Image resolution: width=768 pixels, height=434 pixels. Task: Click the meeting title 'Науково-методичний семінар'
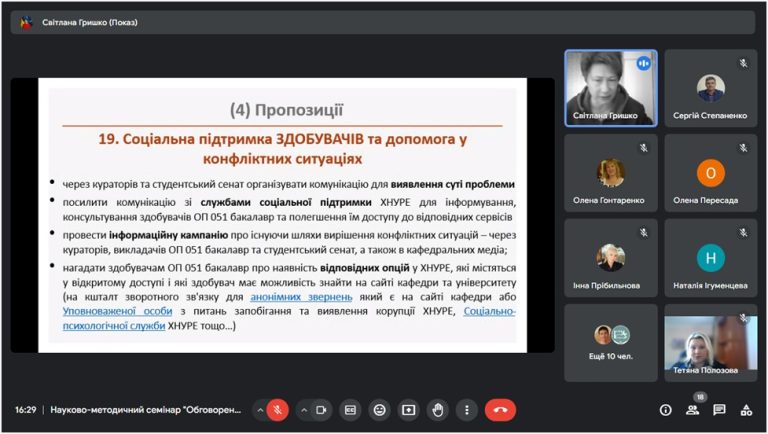145,410
